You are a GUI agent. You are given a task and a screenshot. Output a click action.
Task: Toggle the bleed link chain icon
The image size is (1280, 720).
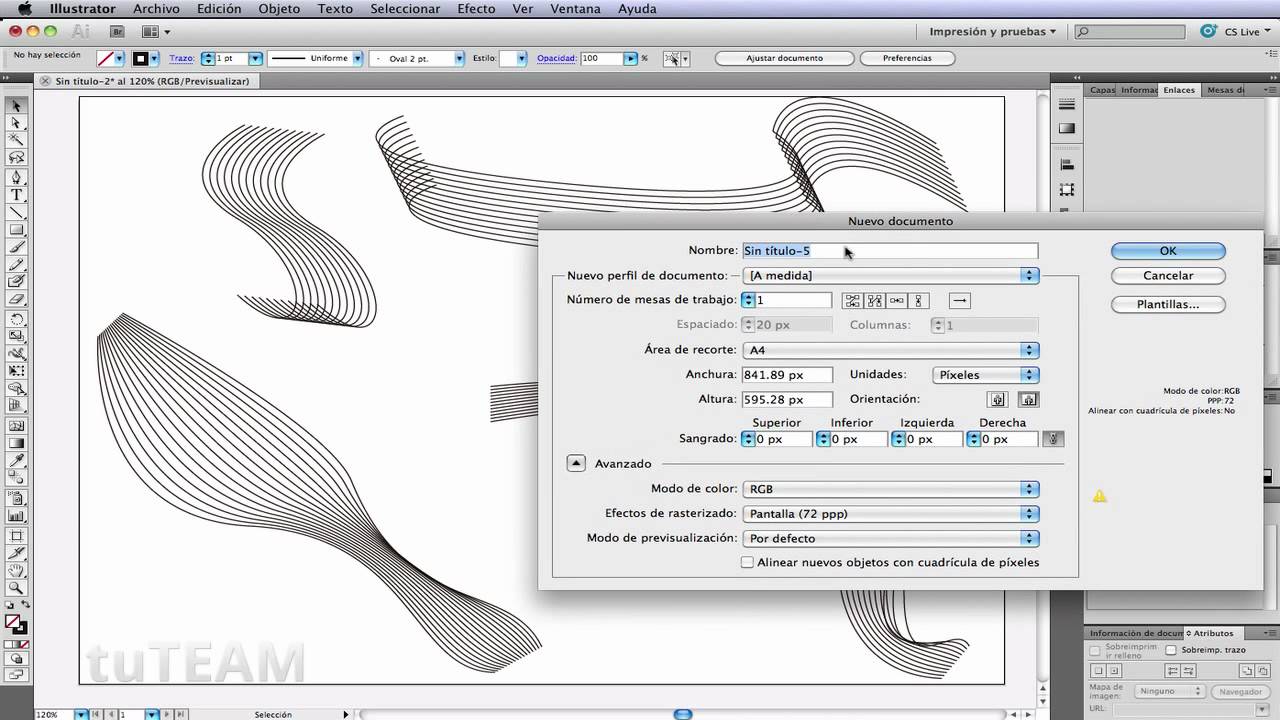coord(1052,439)
